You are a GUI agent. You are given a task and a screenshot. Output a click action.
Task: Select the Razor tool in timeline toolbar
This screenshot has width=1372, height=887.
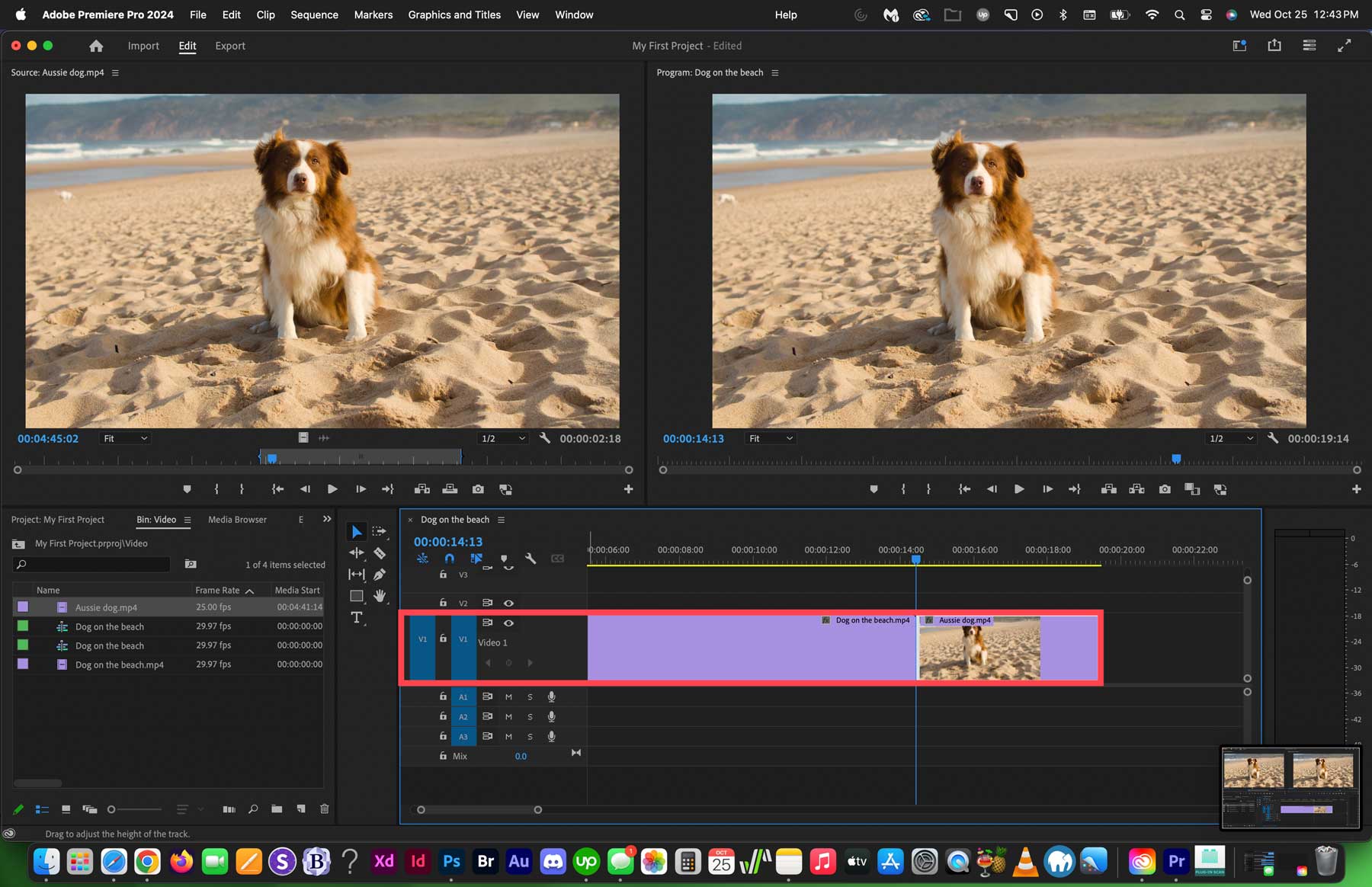point(379,552)
